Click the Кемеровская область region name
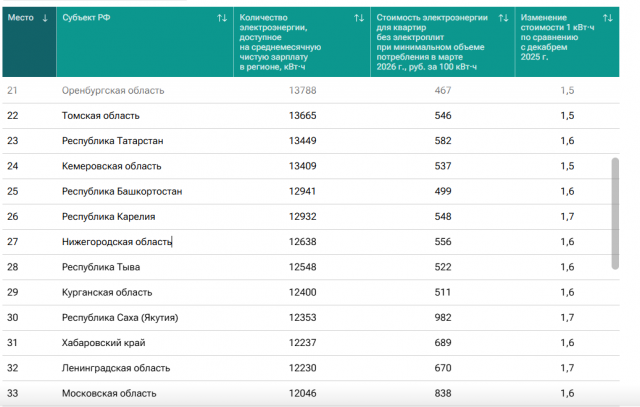The image size is (640, 407). 111,166
